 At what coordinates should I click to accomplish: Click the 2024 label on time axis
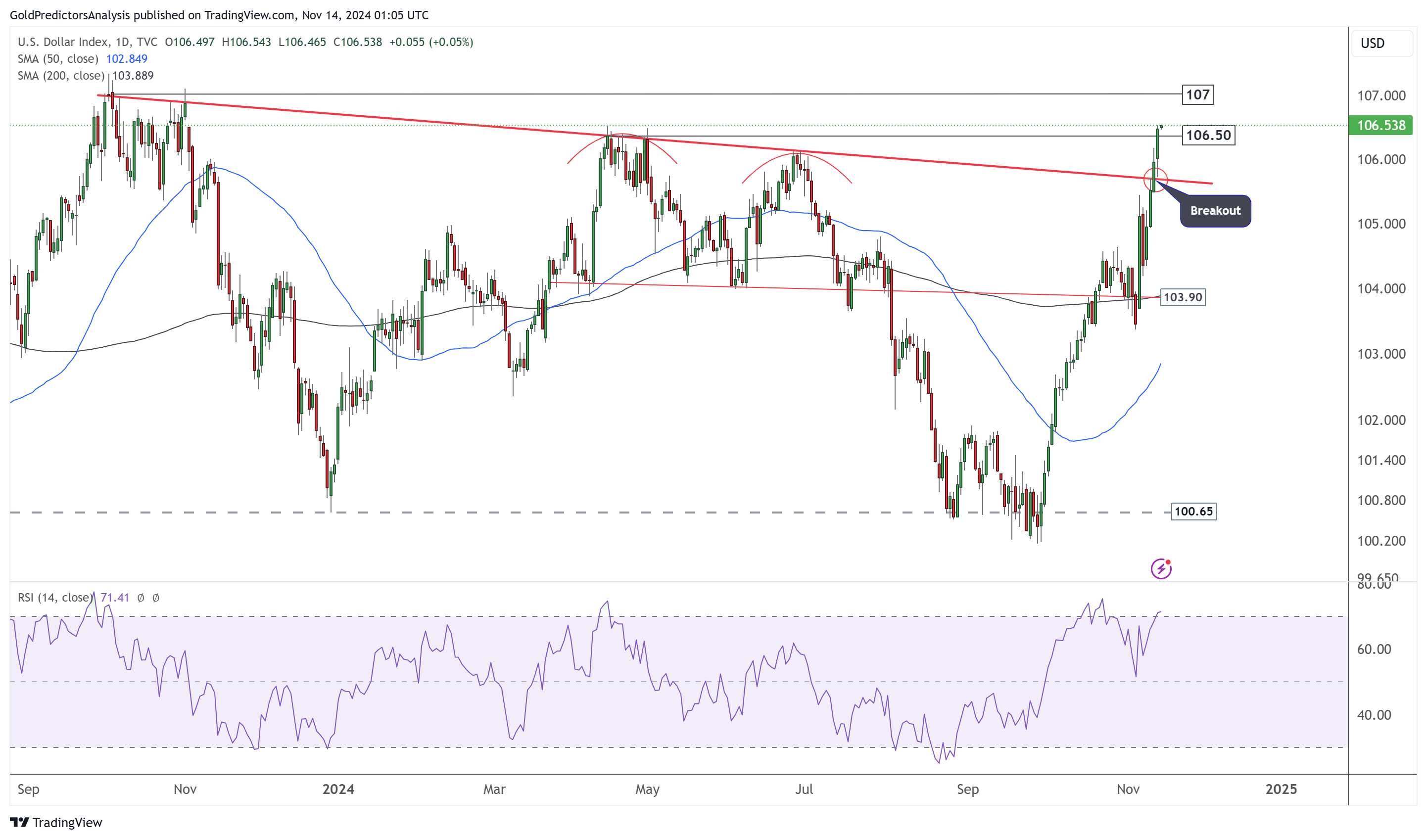pyautogui.click(x=338, y=789)
